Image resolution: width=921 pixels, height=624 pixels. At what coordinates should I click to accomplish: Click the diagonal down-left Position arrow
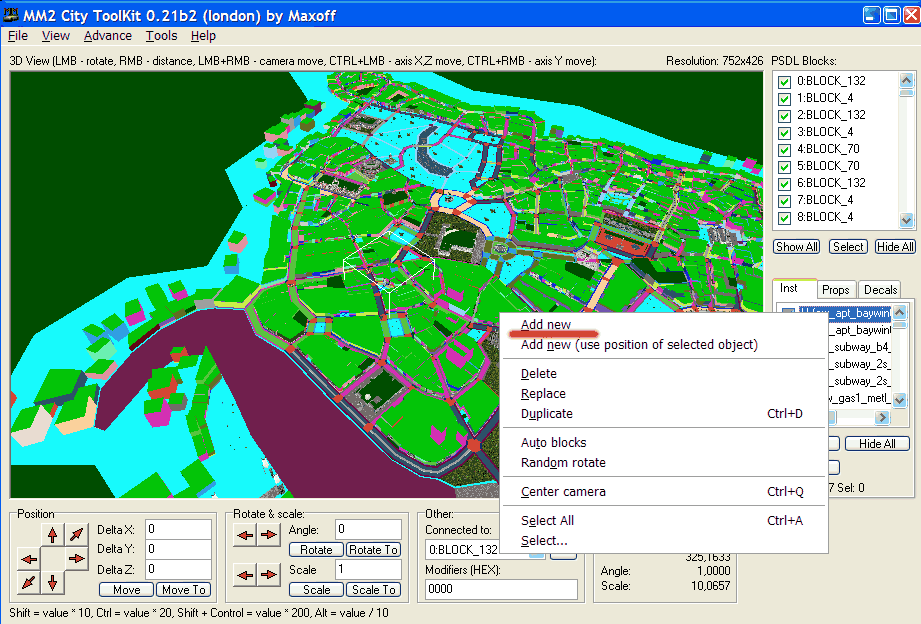[29, 581]
